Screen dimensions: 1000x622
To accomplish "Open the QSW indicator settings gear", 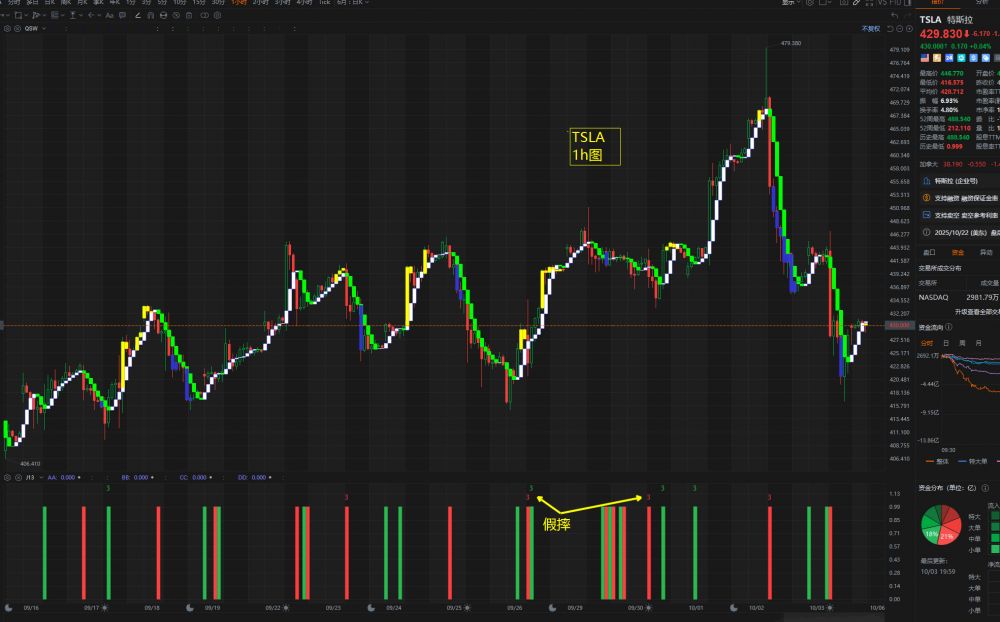I will (9, 29).
